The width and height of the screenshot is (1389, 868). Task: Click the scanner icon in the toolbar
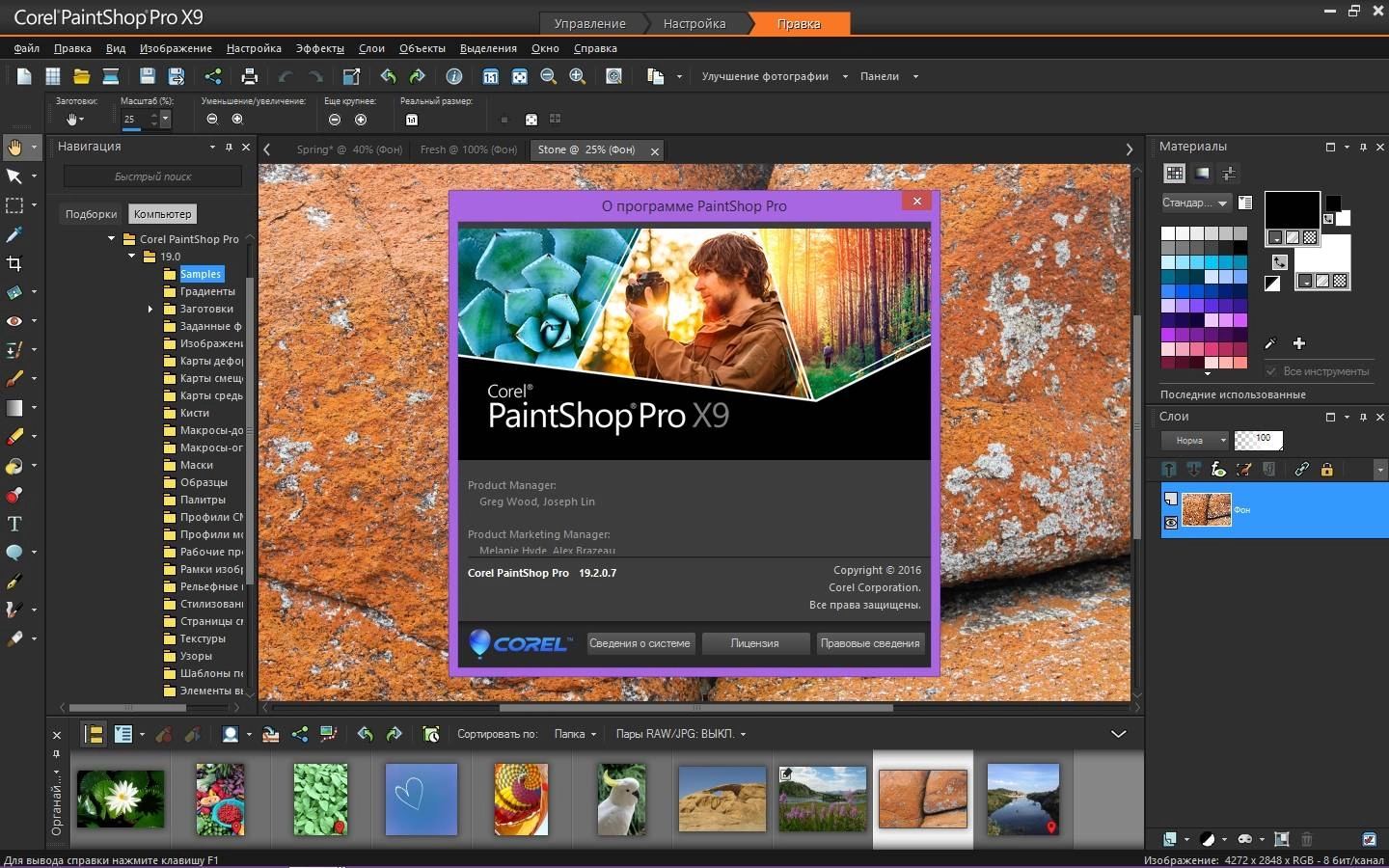pyautogui.click(x=111, y=76)
